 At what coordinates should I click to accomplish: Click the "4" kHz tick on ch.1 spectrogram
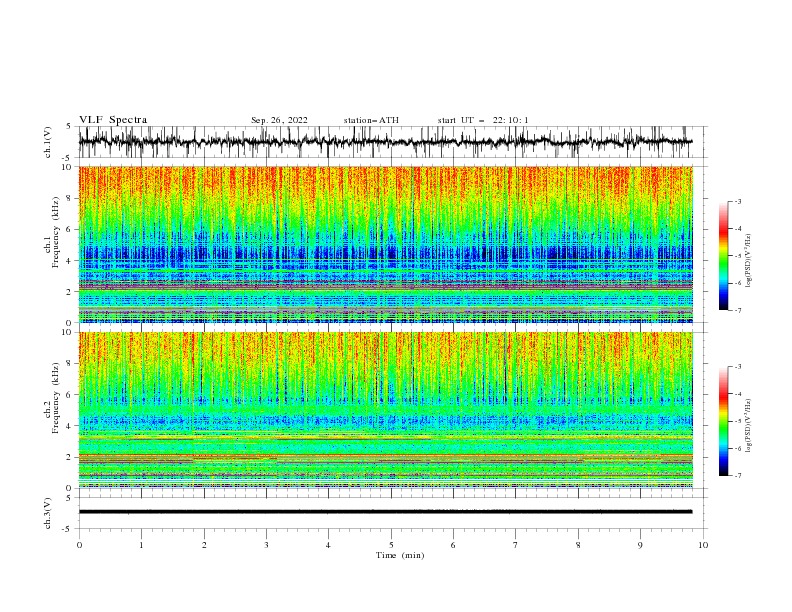point(70,261)
